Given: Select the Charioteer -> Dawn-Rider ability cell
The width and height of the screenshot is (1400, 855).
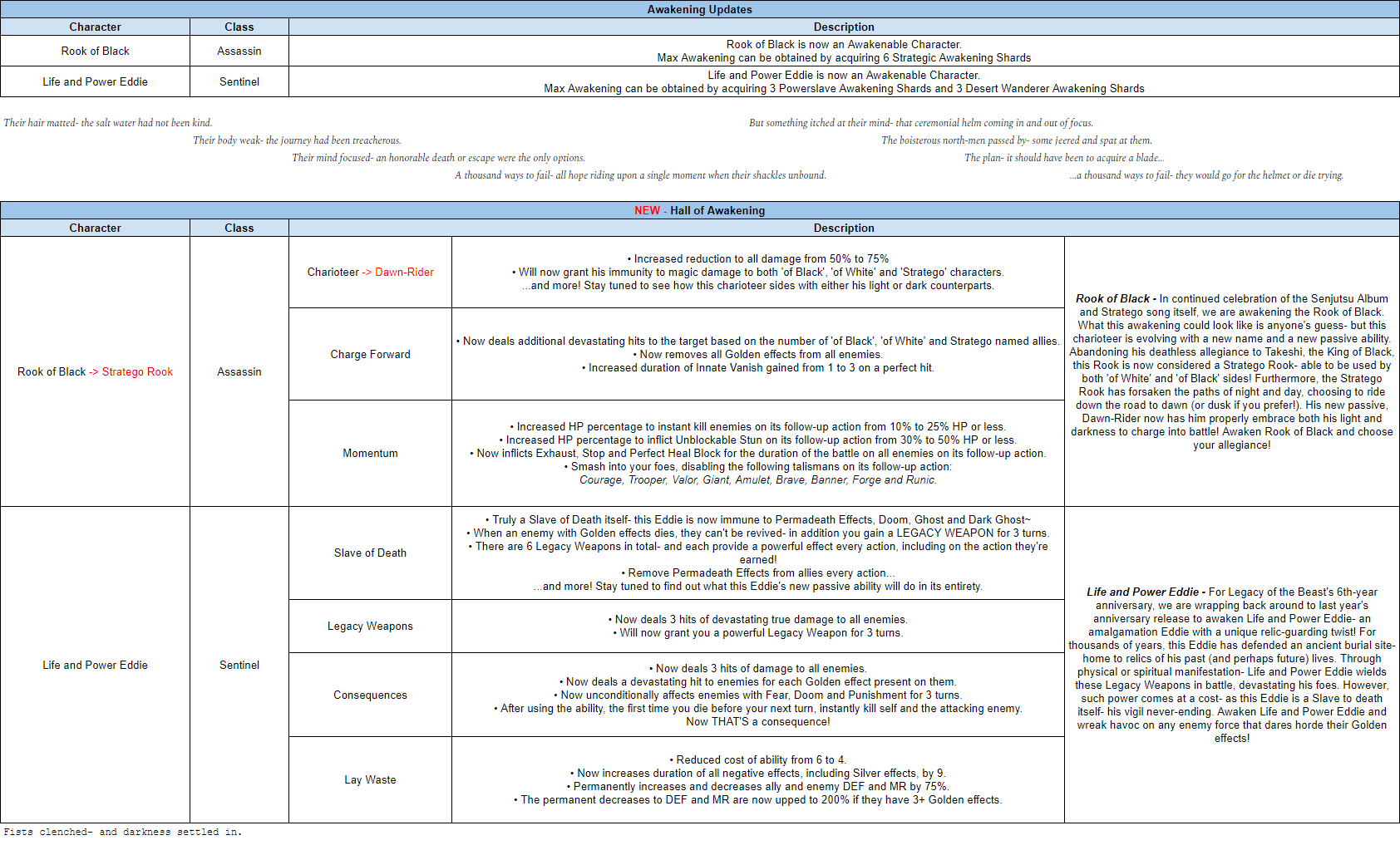Looking at the screenshot, I should point(371,272).
